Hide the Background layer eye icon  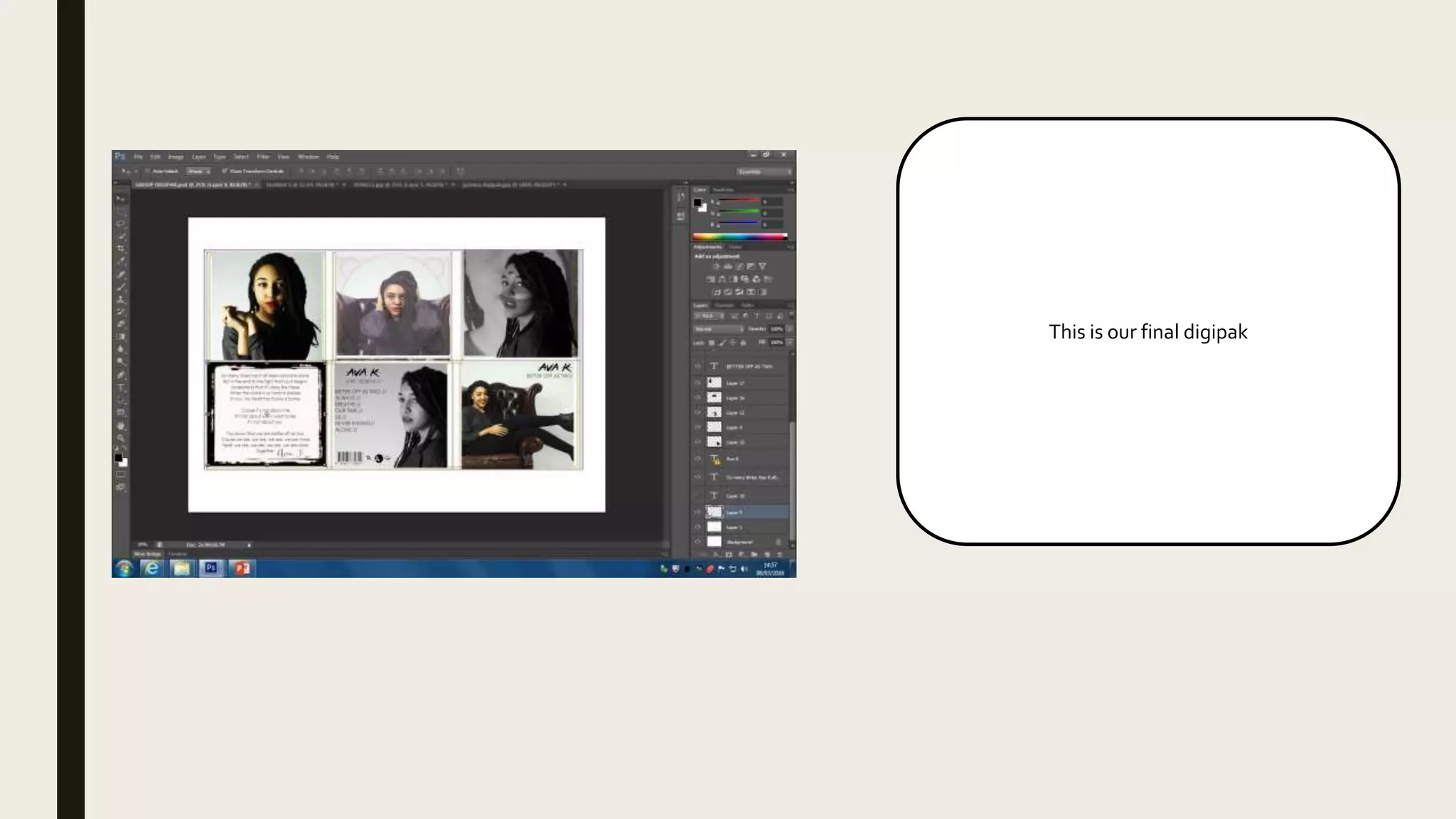697,542
